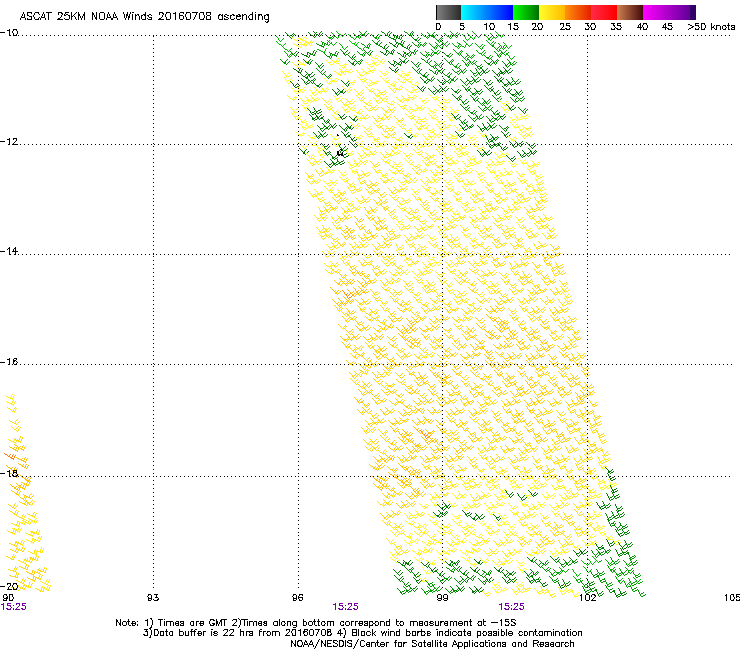The height and width of the screenshot is (650, 740).
Task: Click the cyan-blue 5-15 knots color band
Action: (x=487, y=12)
